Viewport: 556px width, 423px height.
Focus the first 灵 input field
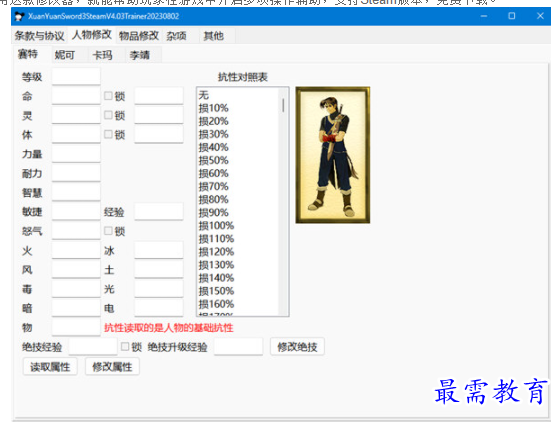(76, 115)
